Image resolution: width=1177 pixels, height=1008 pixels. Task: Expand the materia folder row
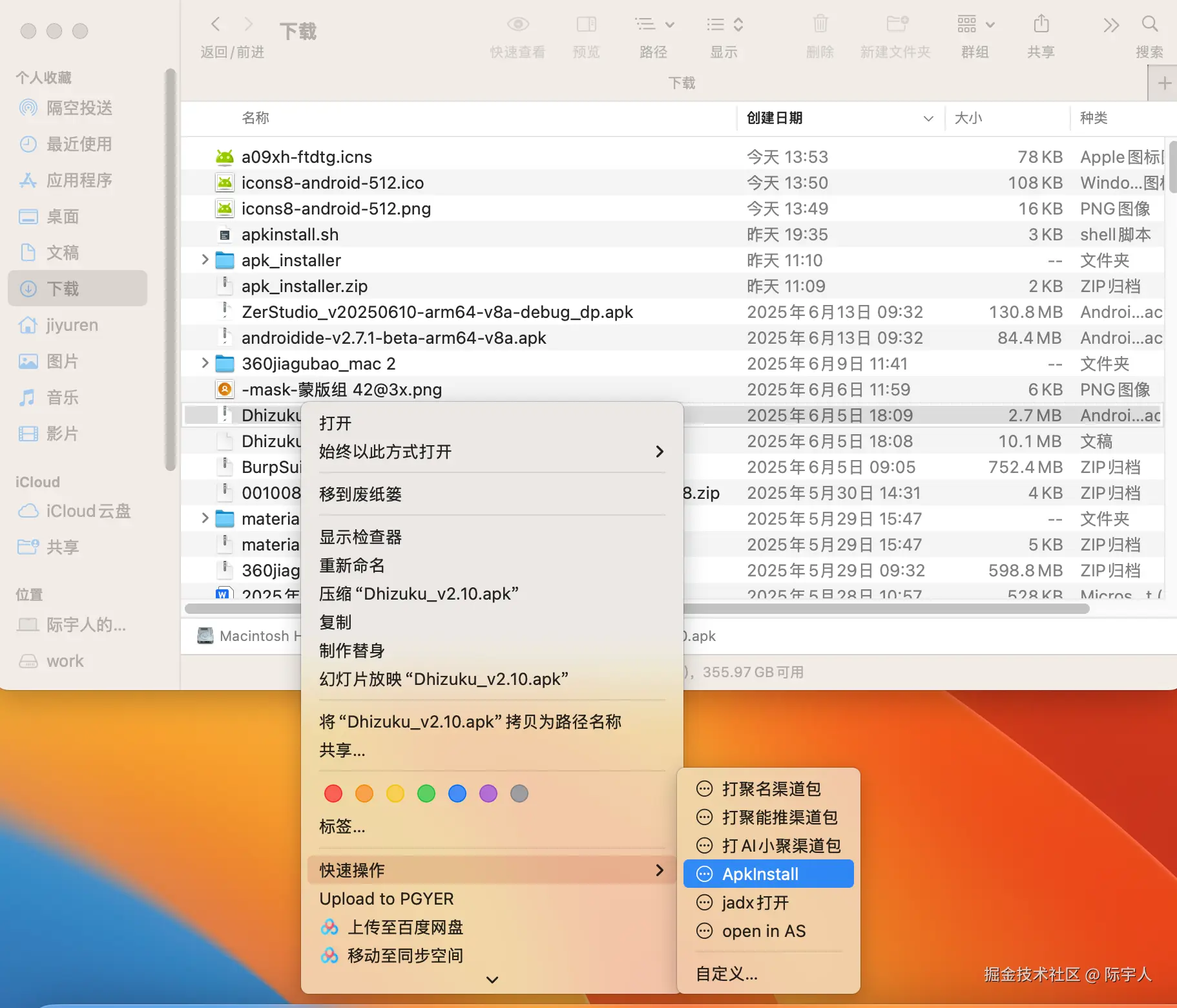click(x=205, y=518)
